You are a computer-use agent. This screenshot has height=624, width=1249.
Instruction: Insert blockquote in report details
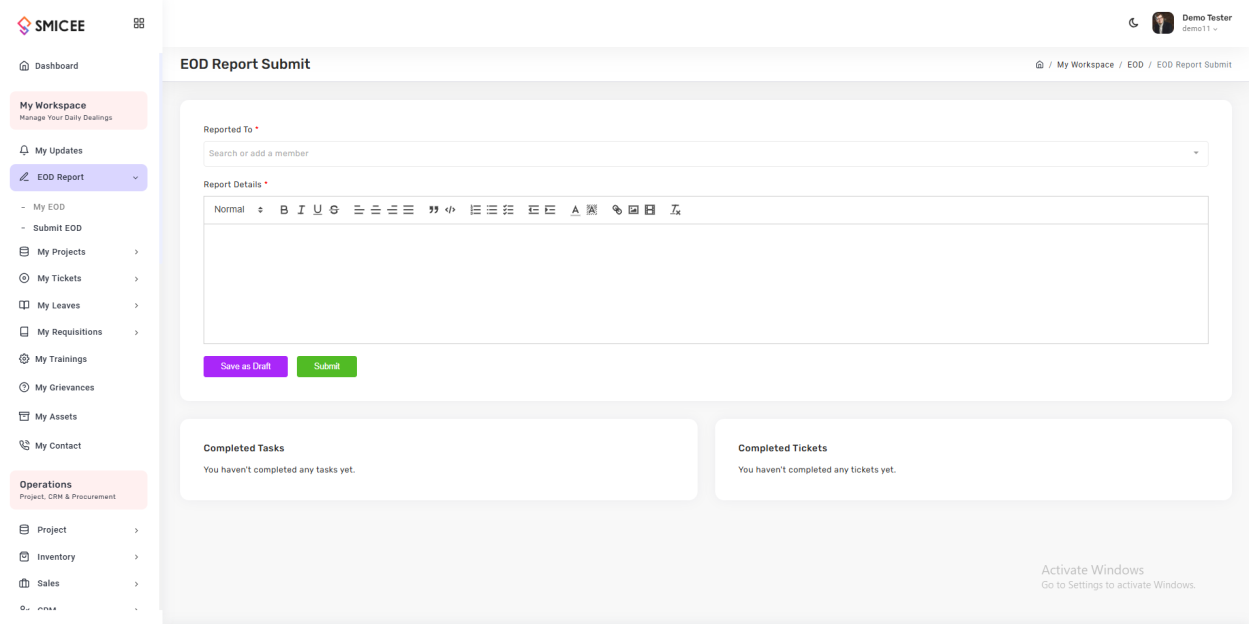tap(434, 210)
